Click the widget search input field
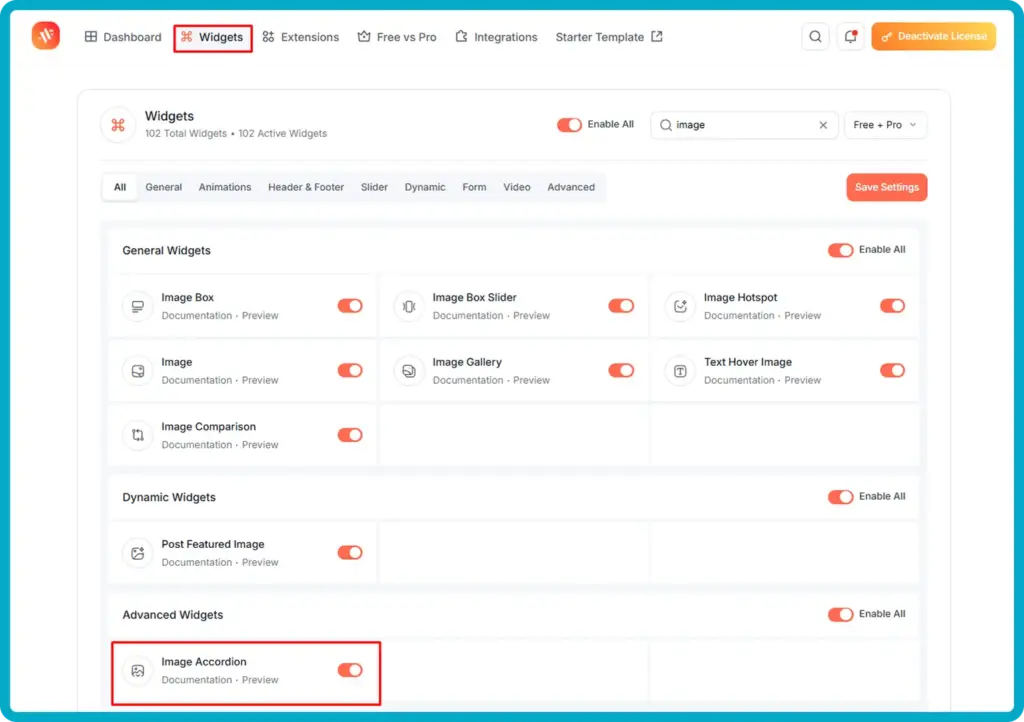 [744, 125]
